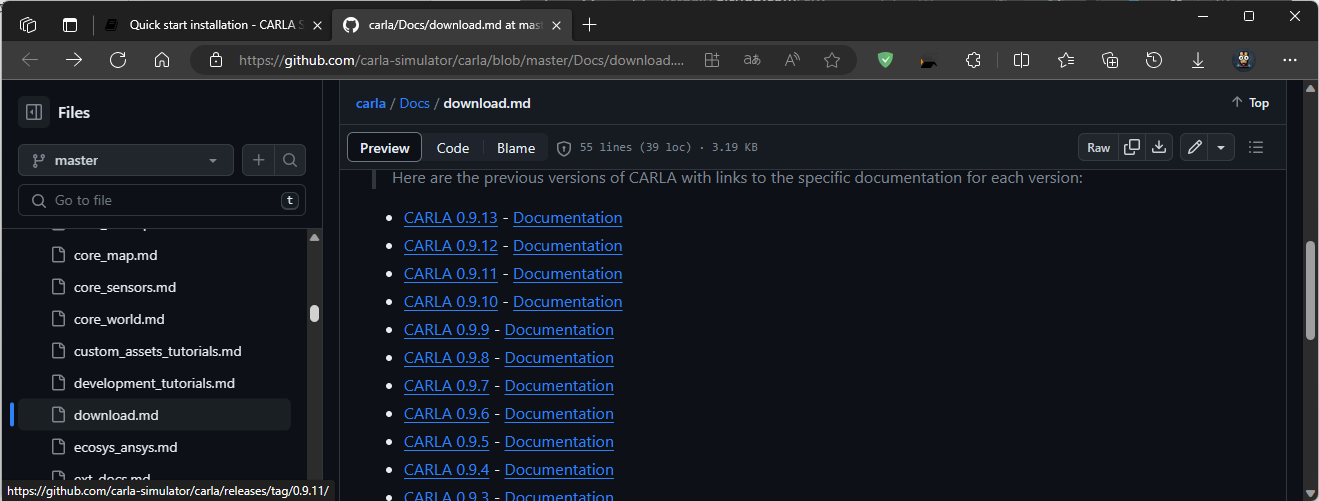Copy raw file contents
Image resolution: width=1319 pixels, height=501 pixels.
coord(1132,148)
